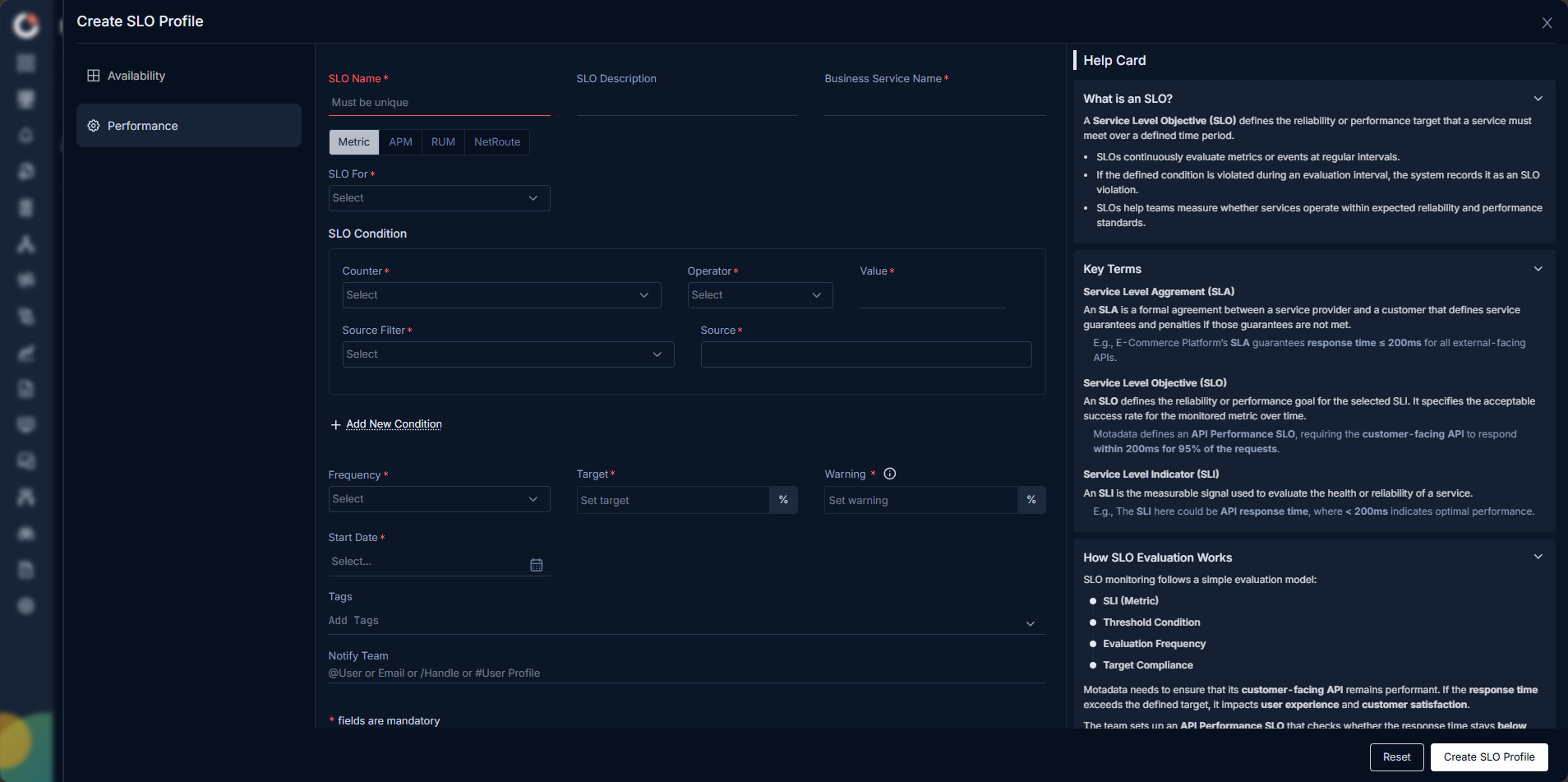Click 'Service Level Aggrement (SLA)' heading
1568x782 pixels.
[x=1159, y=292]
